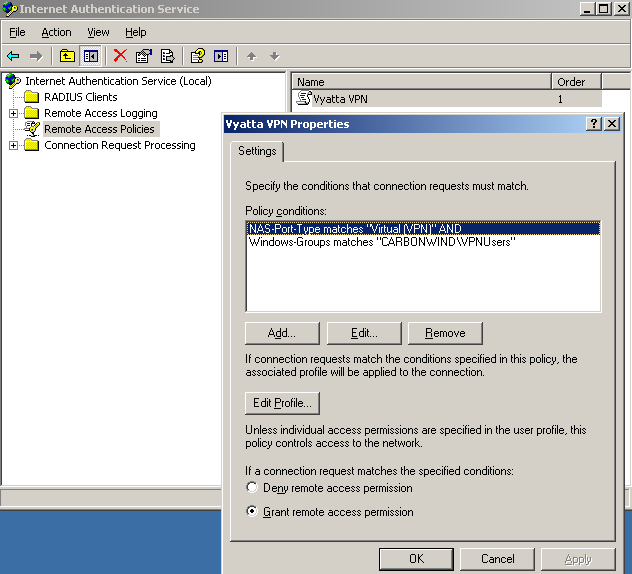Image resolution: width=632 pixels, height=574 pixels.
Task: Expand the Connection Request Processing node
Action: (x=13, y=145)
